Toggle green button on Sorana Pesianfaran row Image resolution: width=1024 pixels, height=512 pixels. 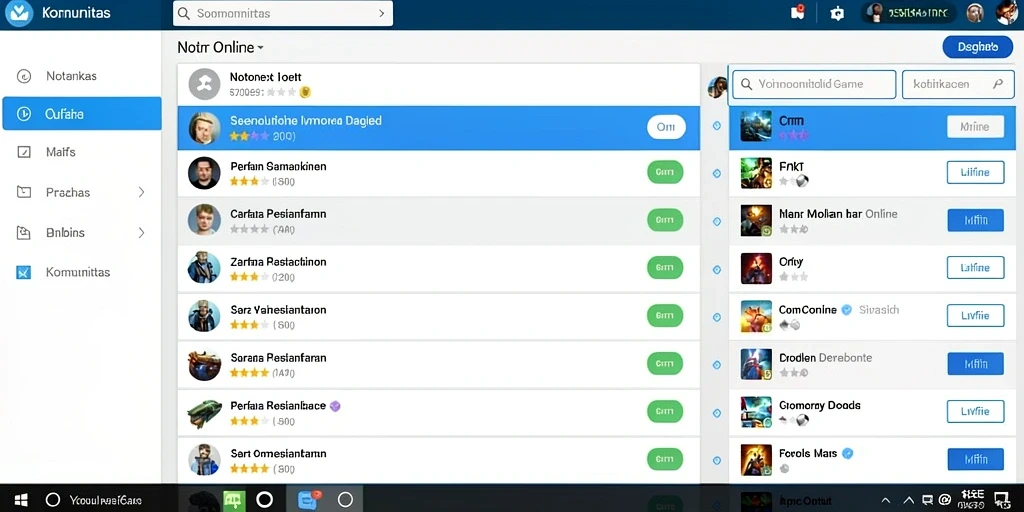[665, 363]
